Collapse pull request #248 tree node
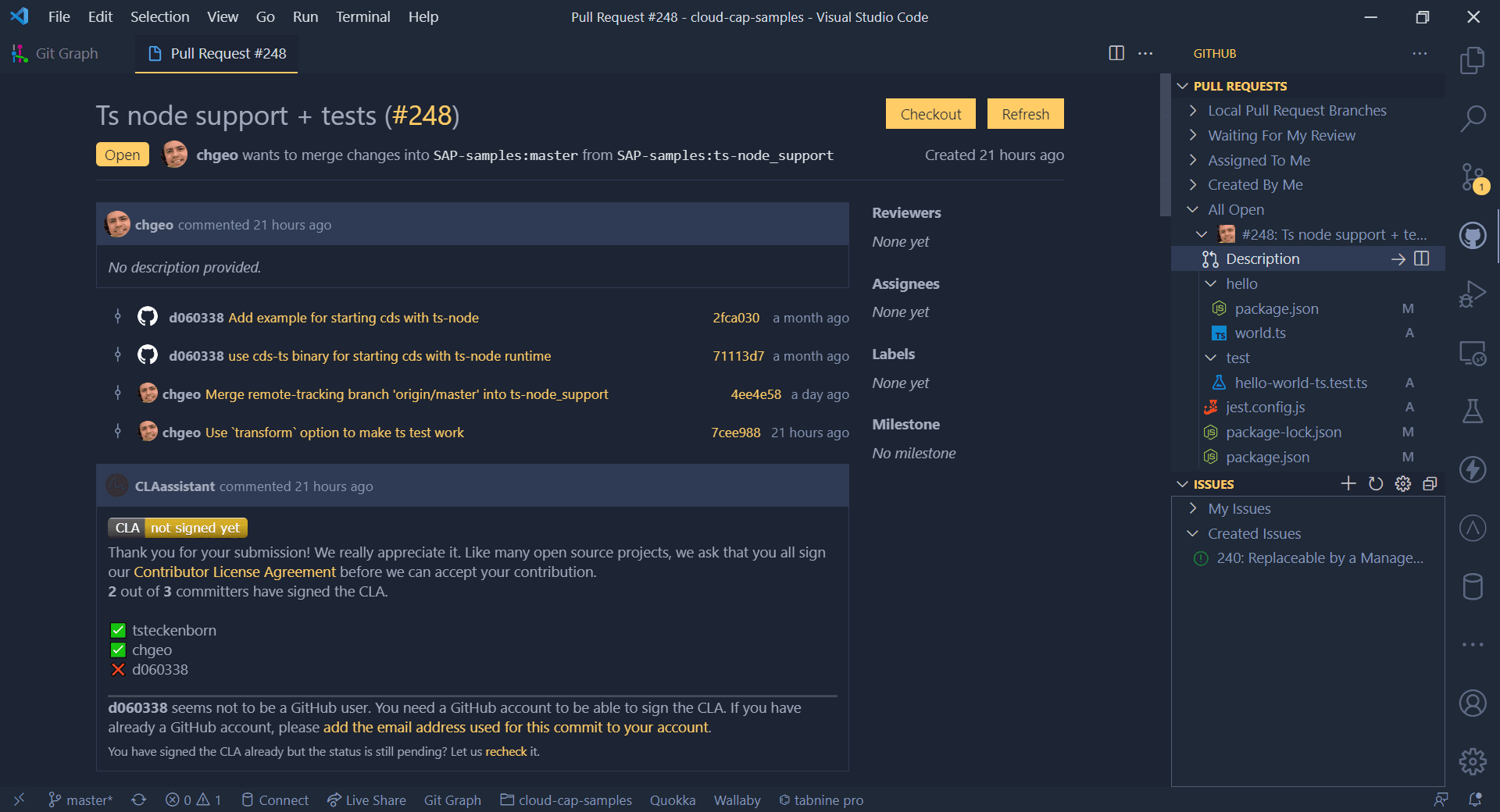The width and height of the screenshot is (1500, 812). tap(1202, 234)
